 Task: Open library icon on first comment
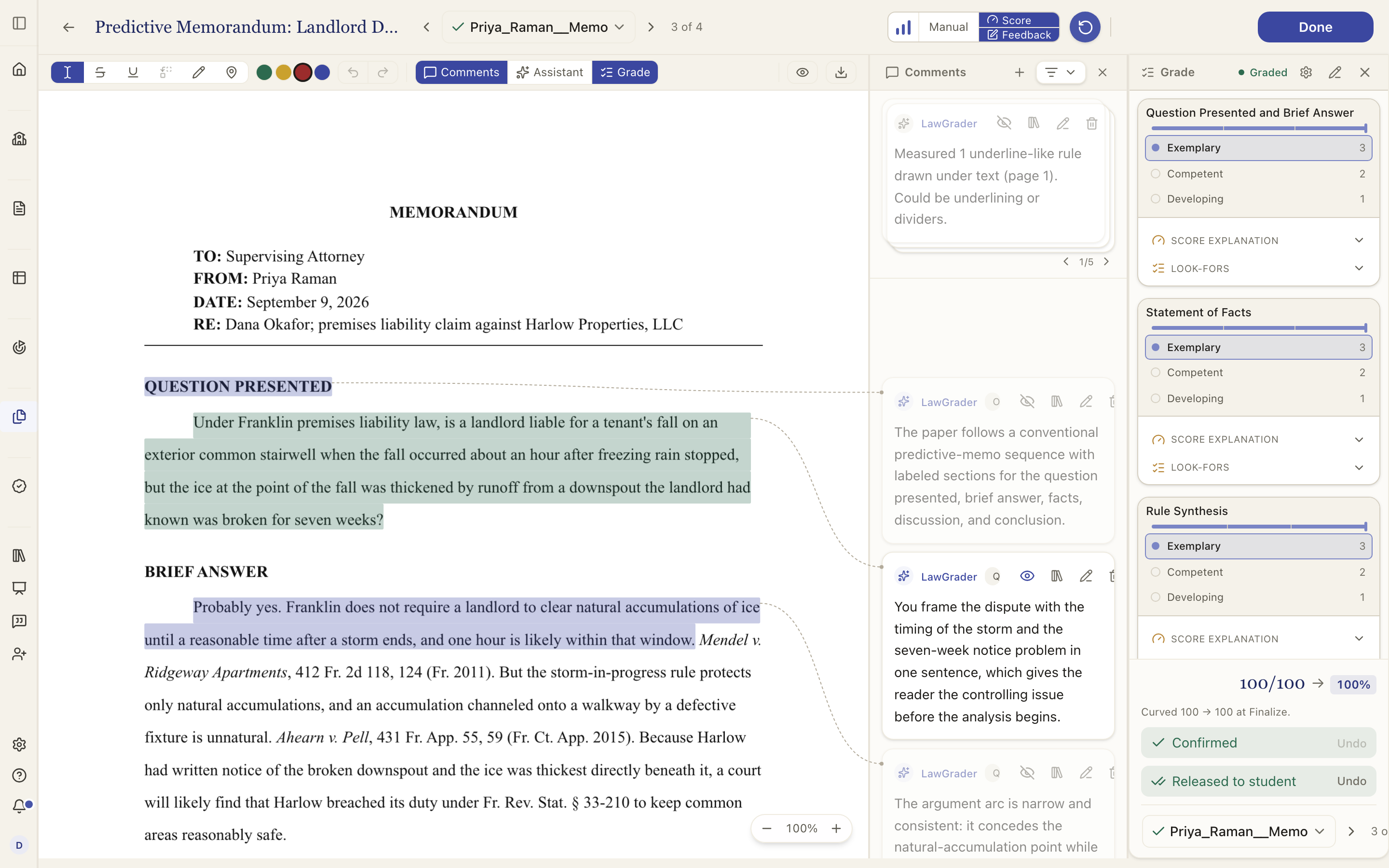tap(1034, 123)
